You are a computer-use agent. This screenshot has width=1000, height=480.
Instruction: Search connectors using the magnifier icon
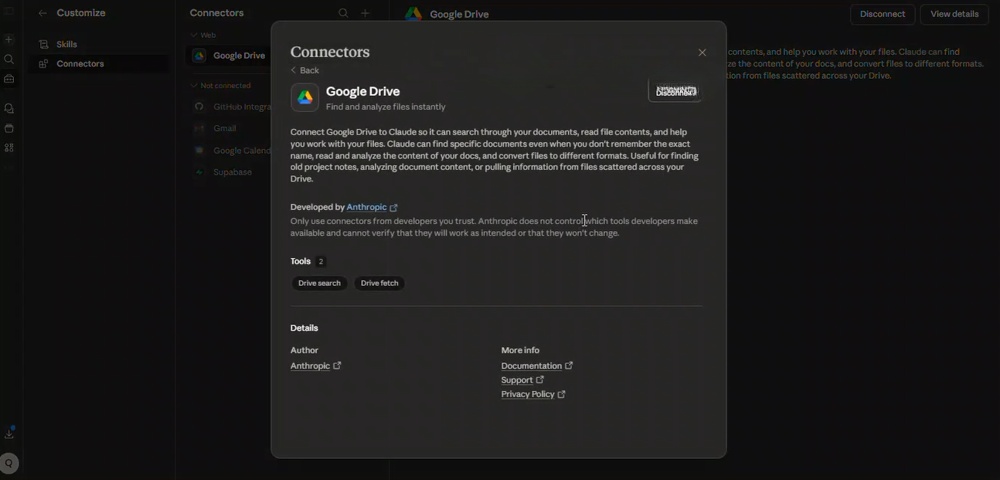point(343,13)
